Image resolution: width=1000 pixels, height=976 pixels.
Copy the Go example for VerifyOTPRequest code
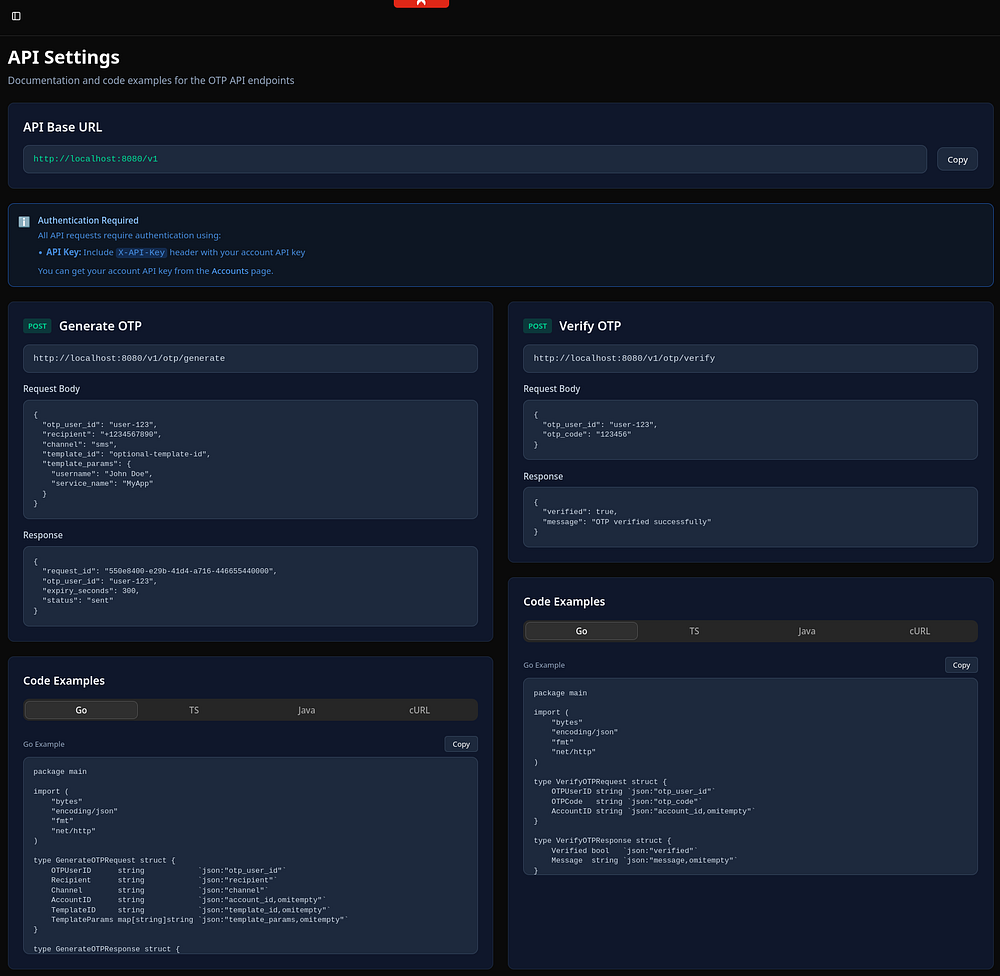point(961,665)
